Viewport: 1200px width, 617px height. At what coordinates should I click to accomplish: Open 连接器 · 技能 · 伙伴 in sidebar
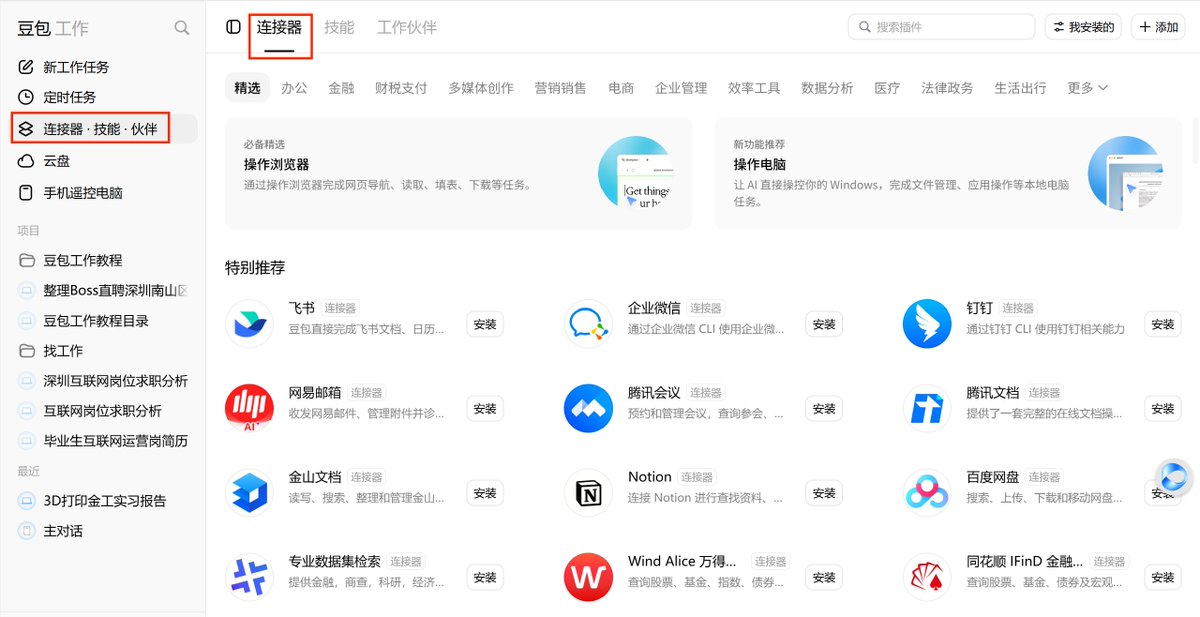pos(103,128)
